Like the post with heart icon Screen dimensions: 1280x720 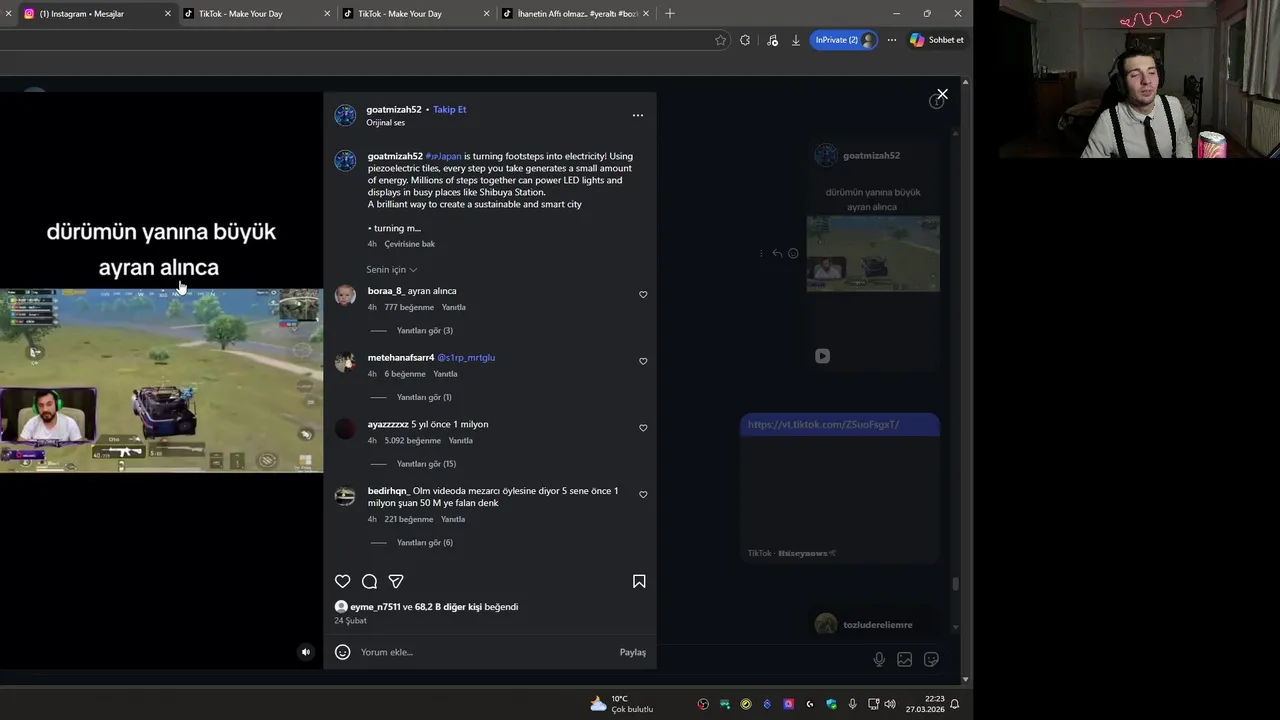(x=342, y=581)
